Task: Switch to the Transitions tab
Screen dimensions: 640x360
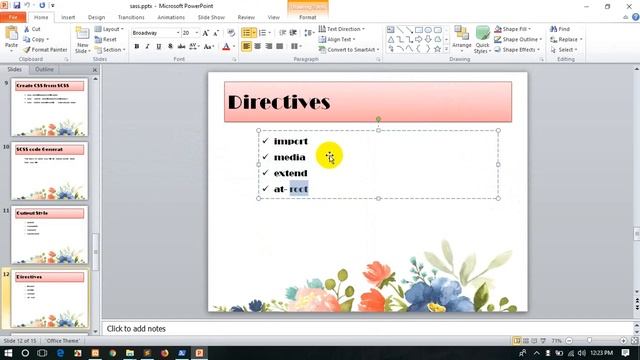Action: (x=131, y=17)
